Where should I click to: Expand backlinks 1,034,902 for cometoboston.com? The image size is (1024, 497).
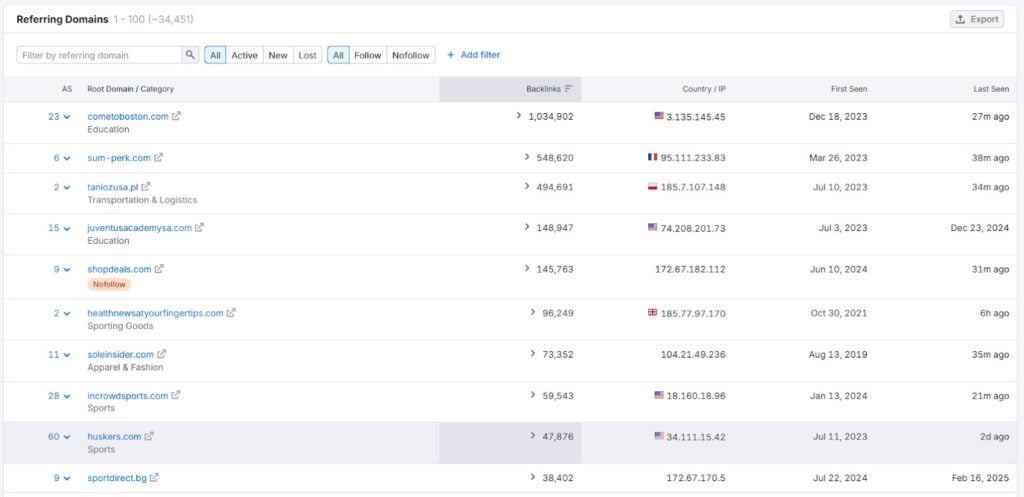coord(545,116)
